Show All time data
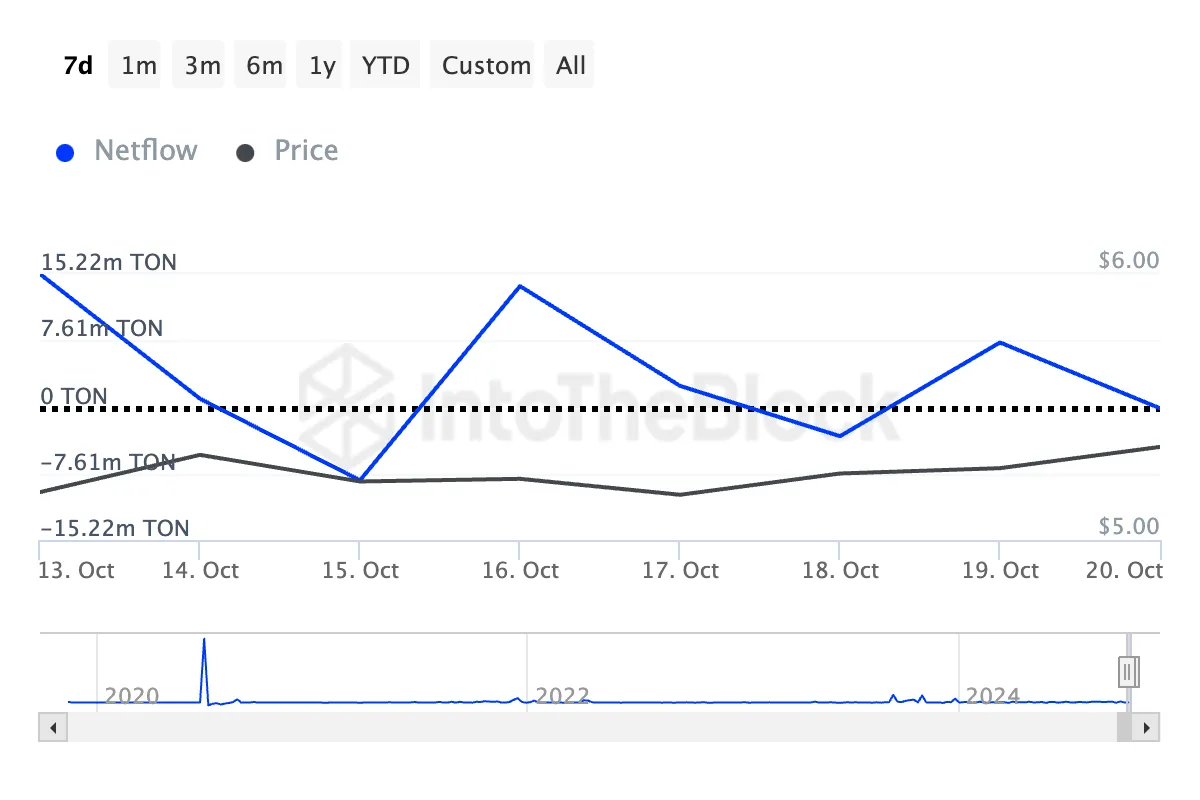 (571, 66)
